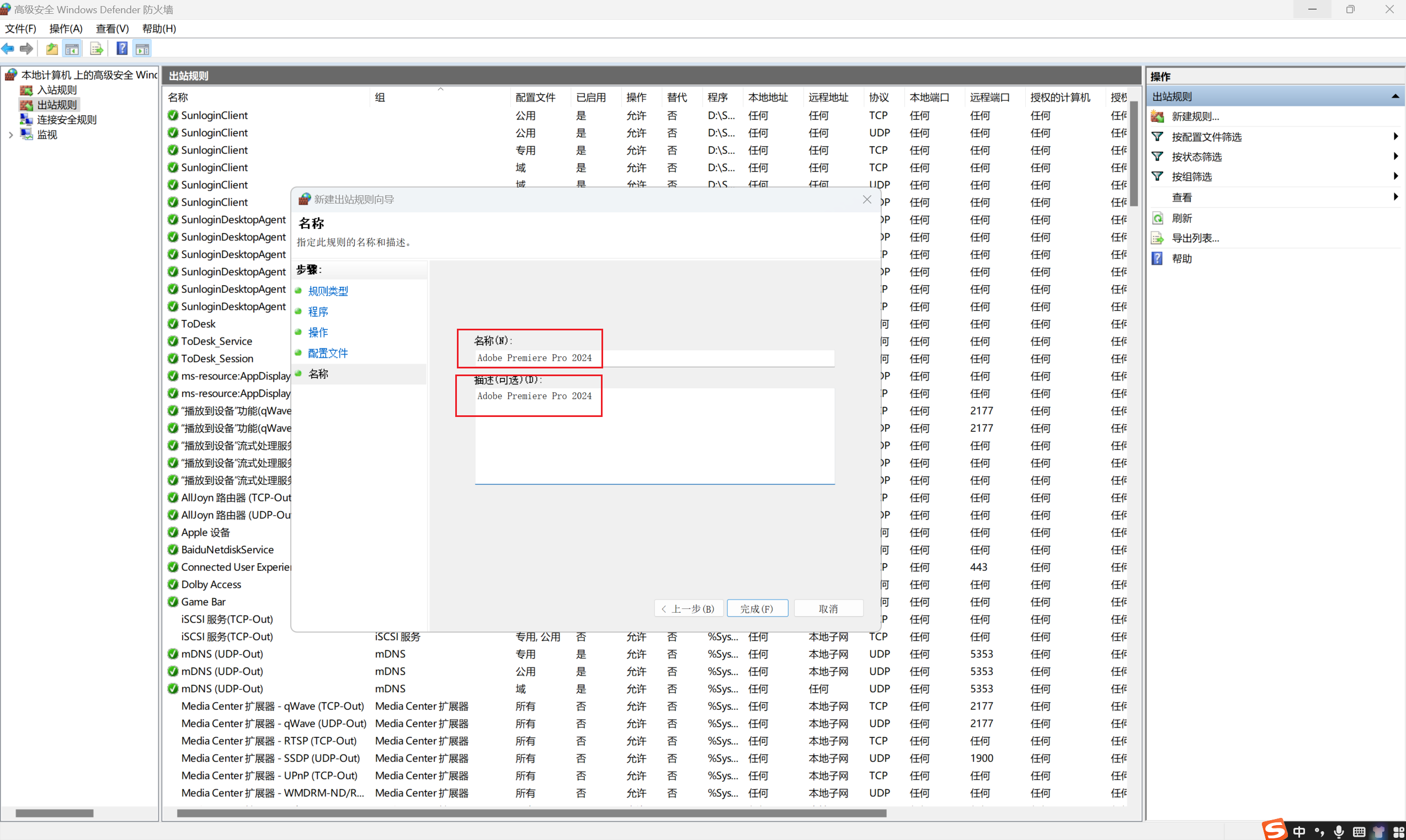Viewport: 1406px width, 840px height.
Task: Go to the 配置文件 wizard step
Action: [328, 353]
